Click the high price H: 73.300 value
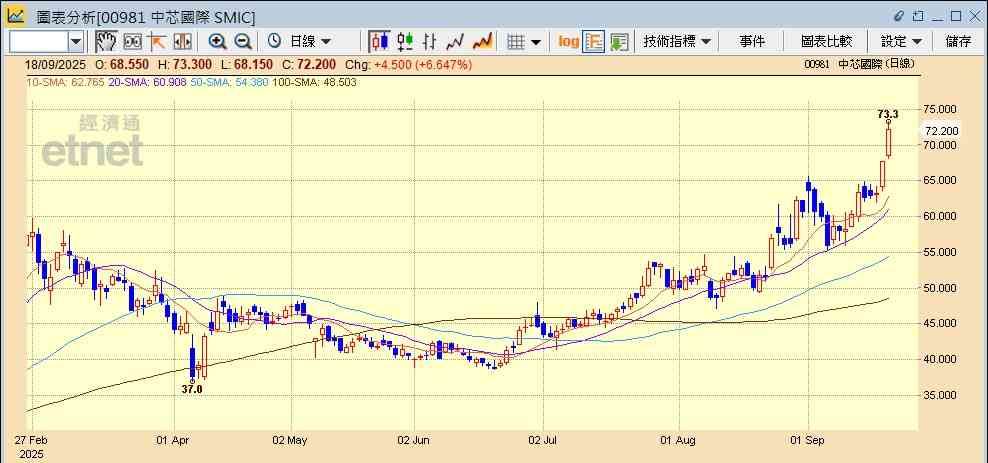This screenshot has height=463, width=988. [x=185, y=64]
